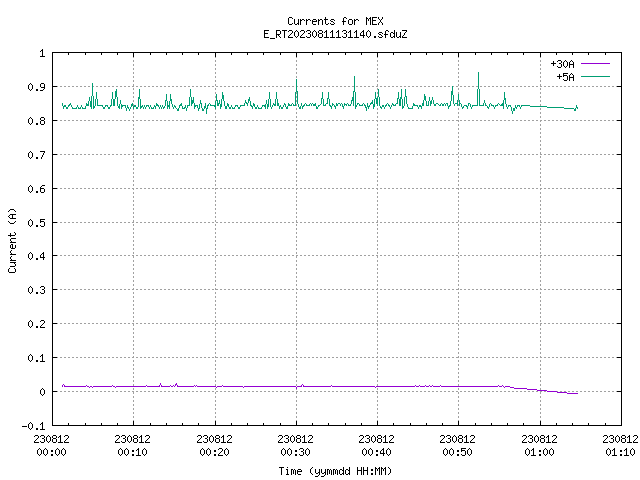Click the y-axis tick label '0.5'
This screenshot has width=640, height=480.
[36, 222]
